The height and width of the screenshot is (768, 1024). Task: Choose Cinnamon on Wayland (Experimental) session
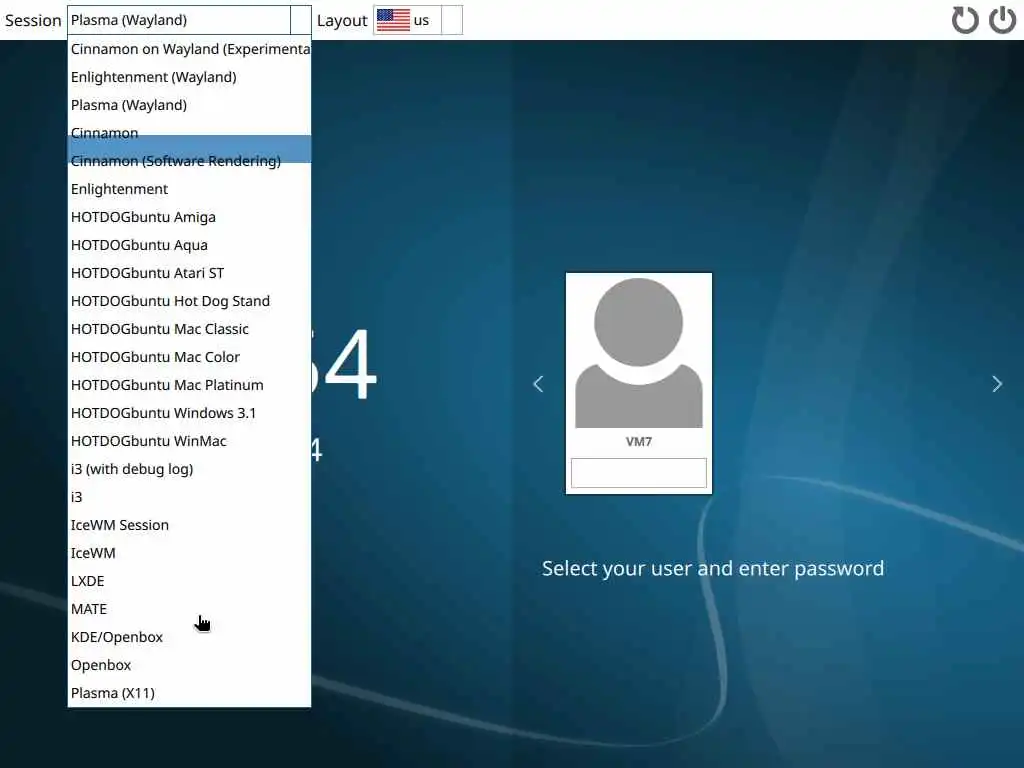(189, 49)
